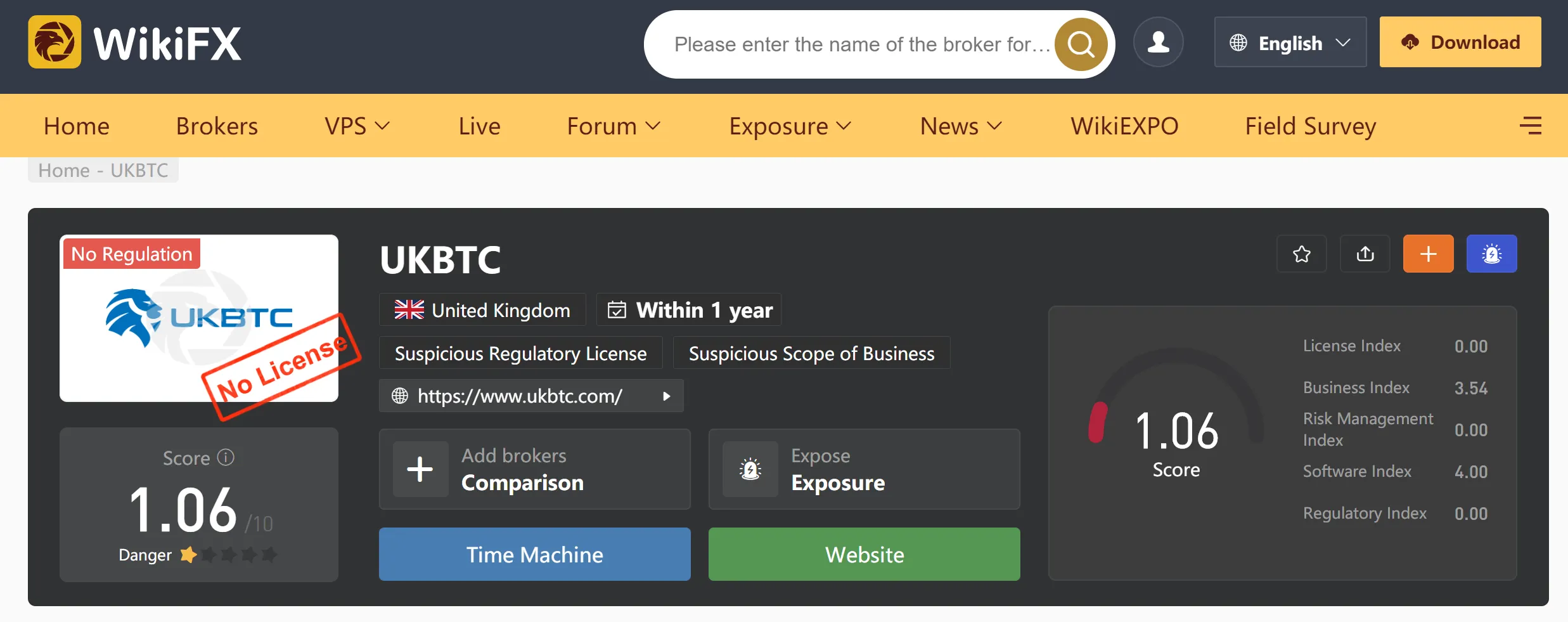The height and width of the screenshot is (622, 1568).
Task: Click the UKBTC logo thumbnail
Action: click(199, 318)
